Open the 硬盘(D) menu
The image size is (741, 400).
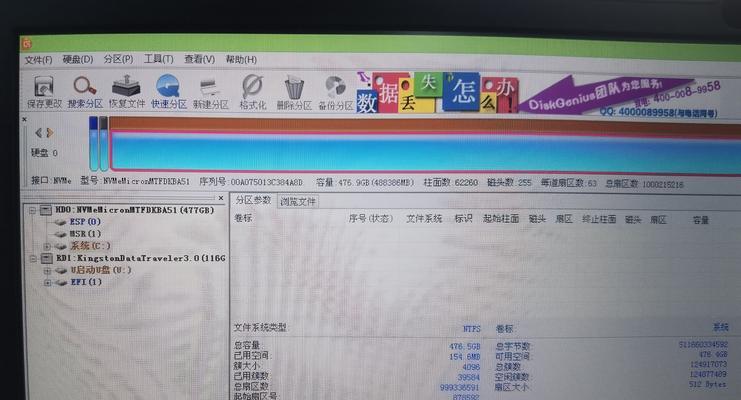(78, 60)
